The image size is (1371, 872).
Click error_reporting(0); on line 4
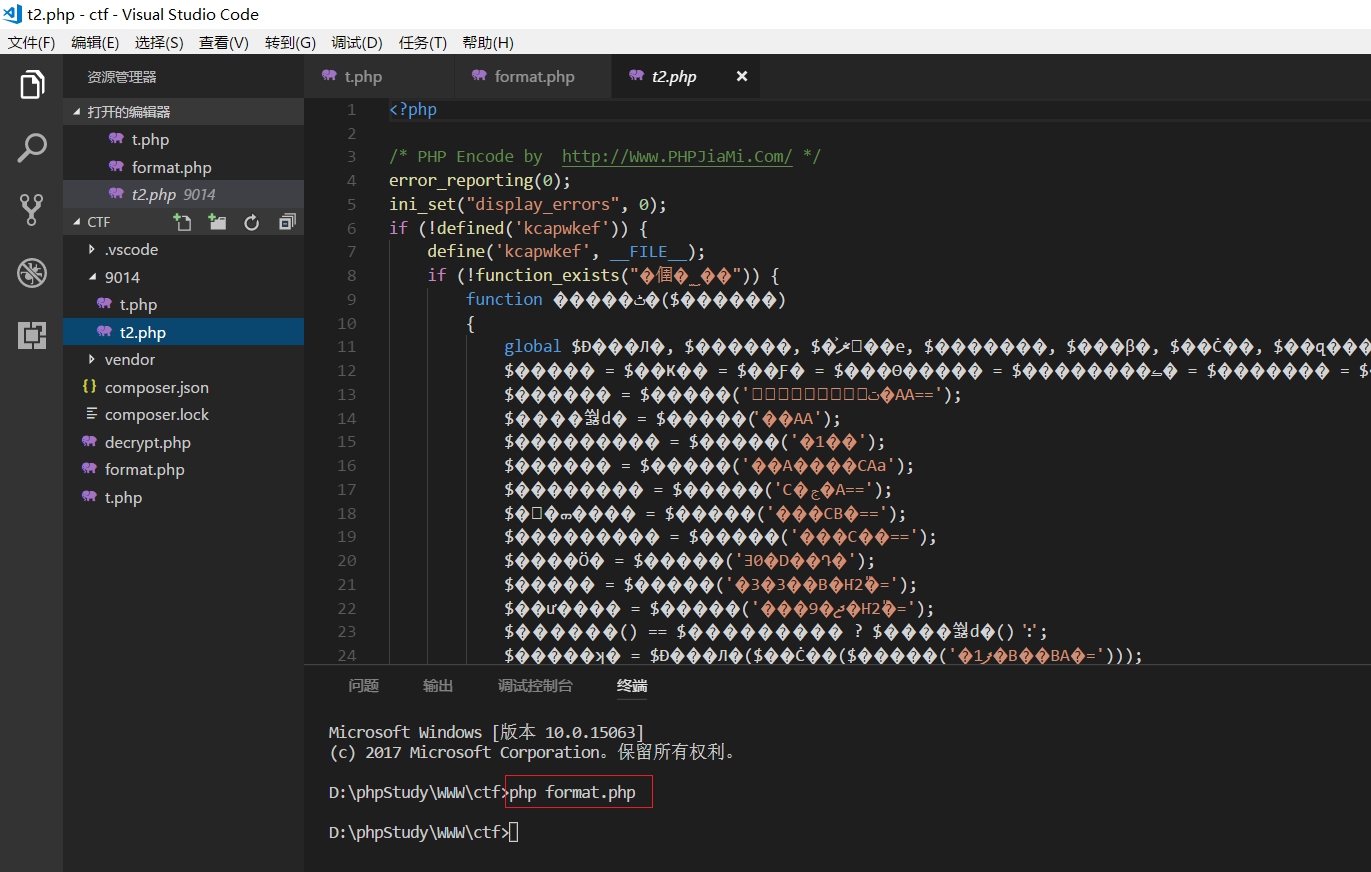tap(479, 180)
